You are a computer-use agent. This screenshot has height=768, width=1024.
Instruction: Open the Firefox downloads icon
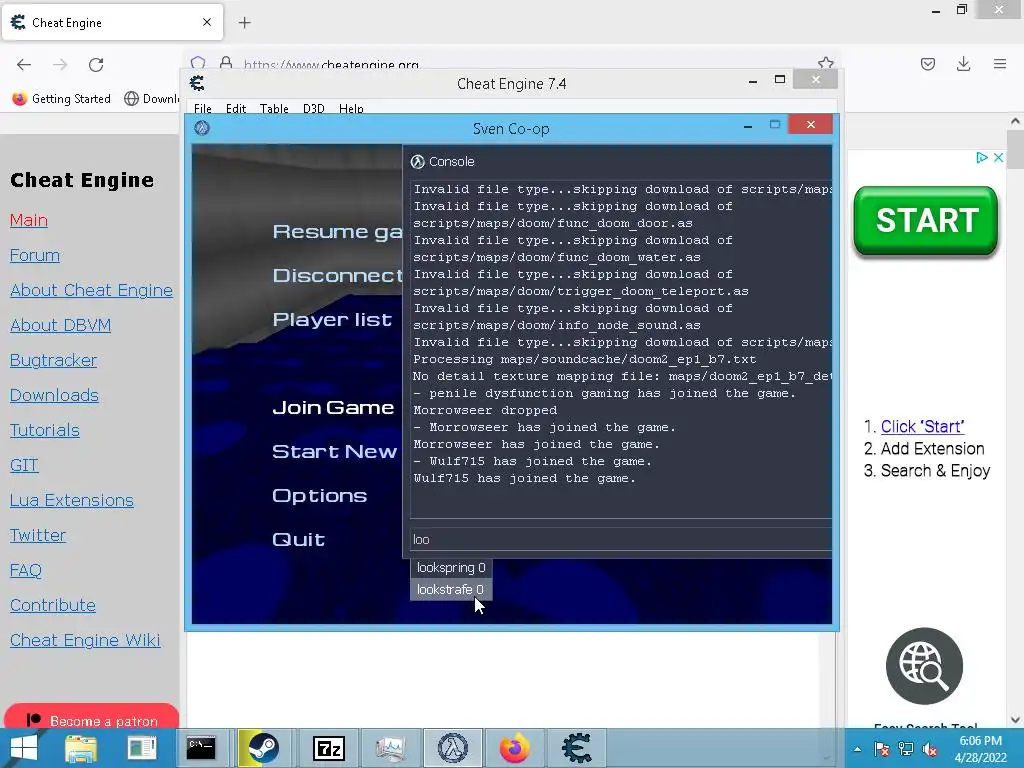963,64
